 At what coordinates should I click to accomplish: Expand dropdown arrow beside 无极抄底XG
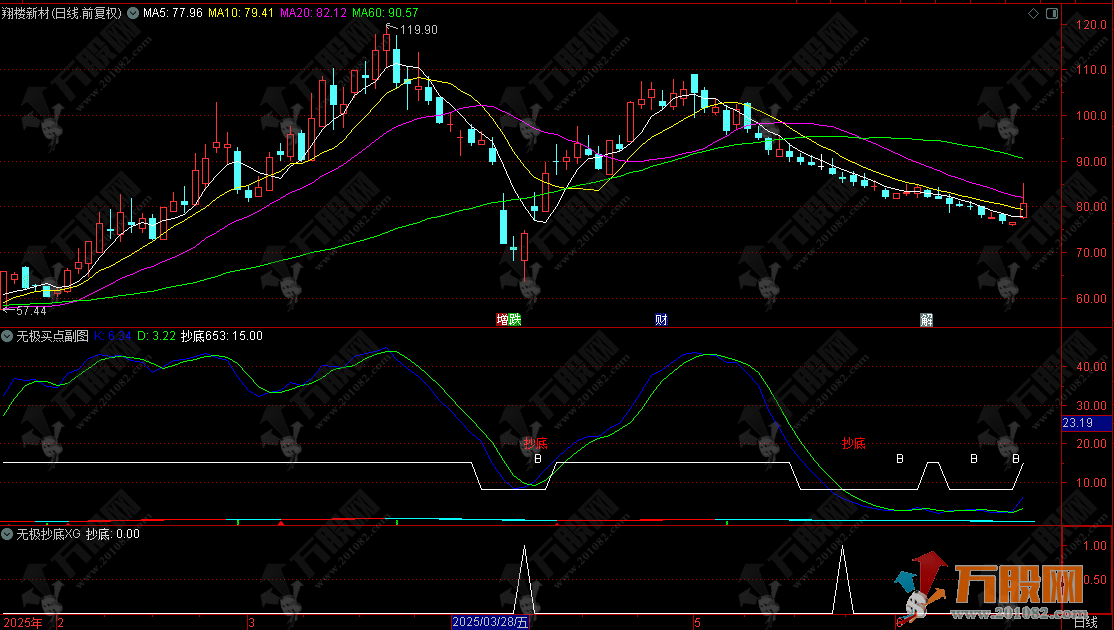click(8, 534)
